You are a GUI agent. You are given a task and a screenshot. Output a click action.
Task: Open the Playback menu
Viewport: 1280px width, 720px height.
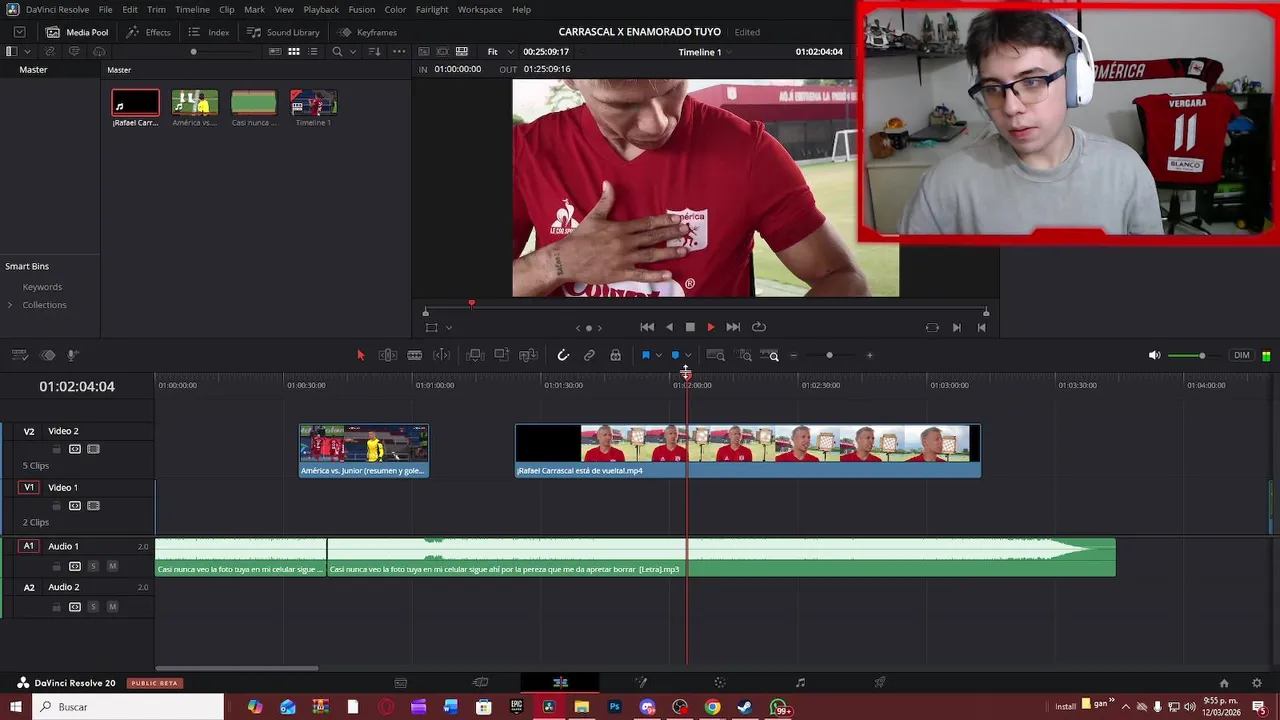(x=321, y=9)
